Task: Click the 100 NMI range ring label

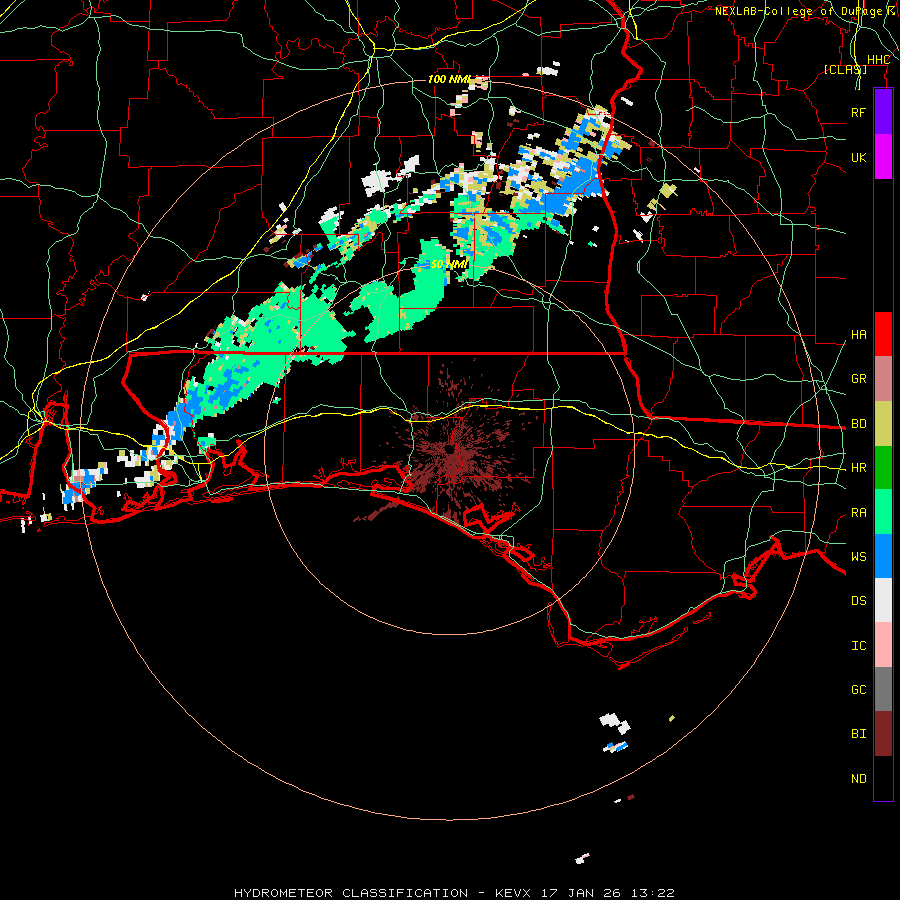Action: (449, 79)
